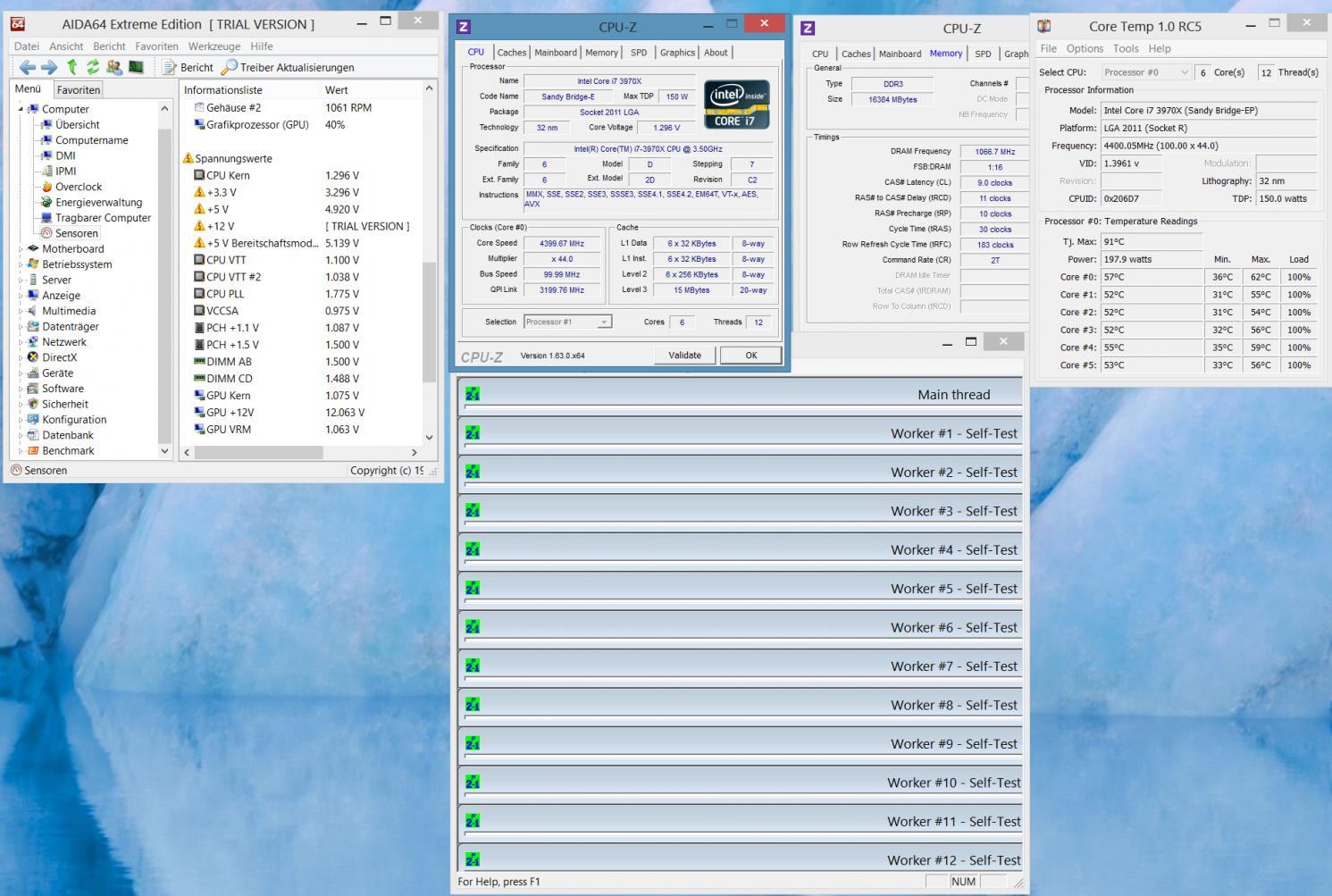Open Treiber Aktualisierungen from the toolbar
This screenshot has height=896, width=1332.
pos(288,67)
